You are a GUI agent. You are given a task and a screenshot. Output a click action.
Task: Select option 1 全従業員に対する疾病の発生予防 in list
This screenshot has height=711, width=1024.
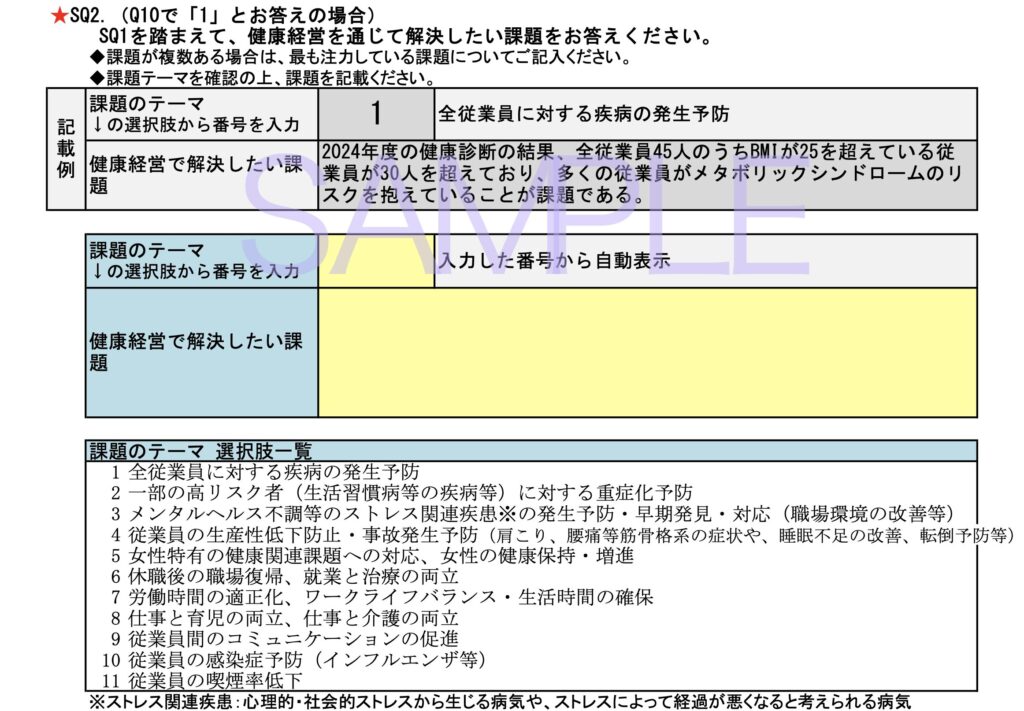[265, 471]
